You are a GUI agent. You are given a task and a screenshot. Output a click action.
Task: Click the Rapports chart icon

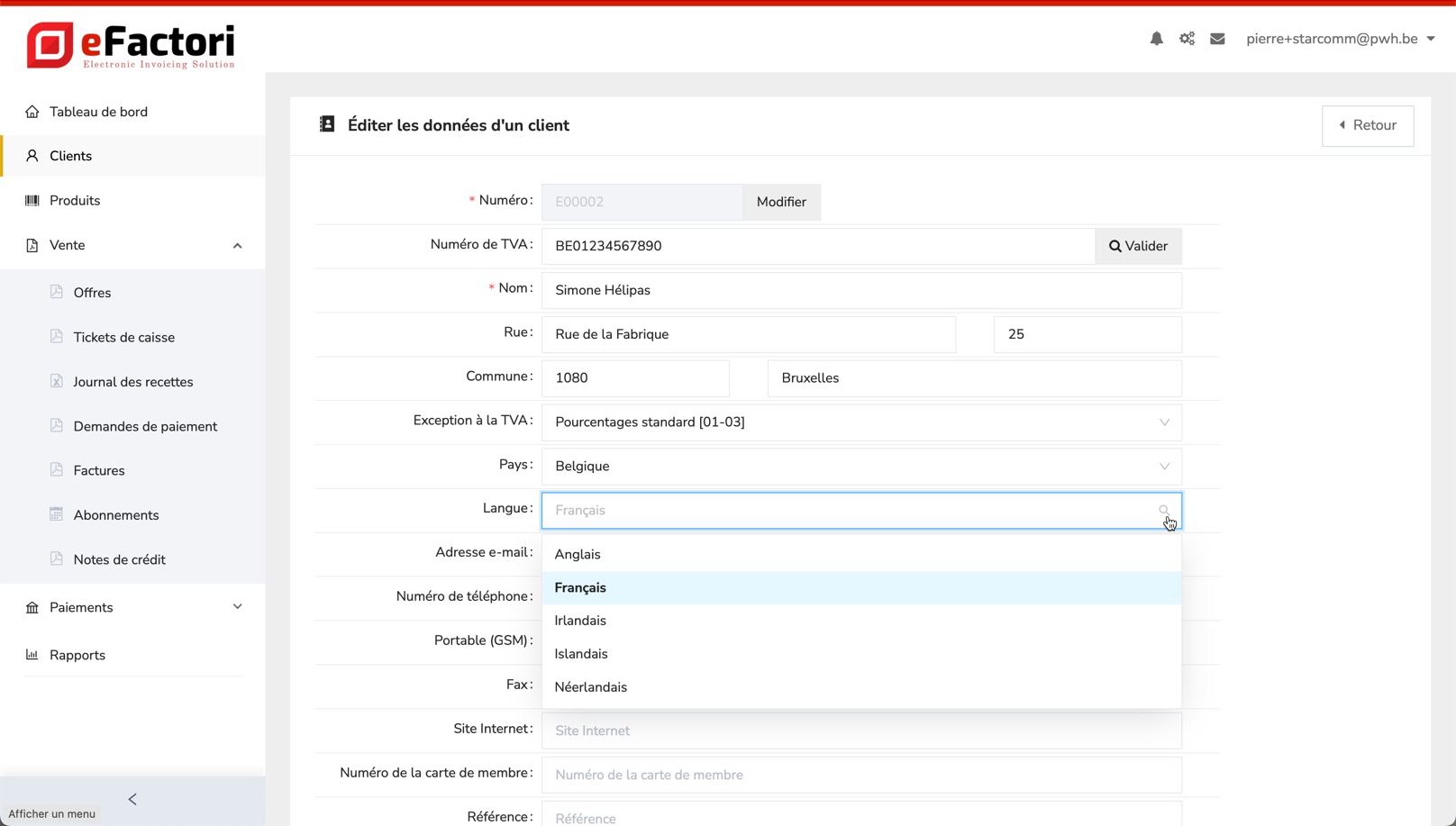(x=32, y=655)
